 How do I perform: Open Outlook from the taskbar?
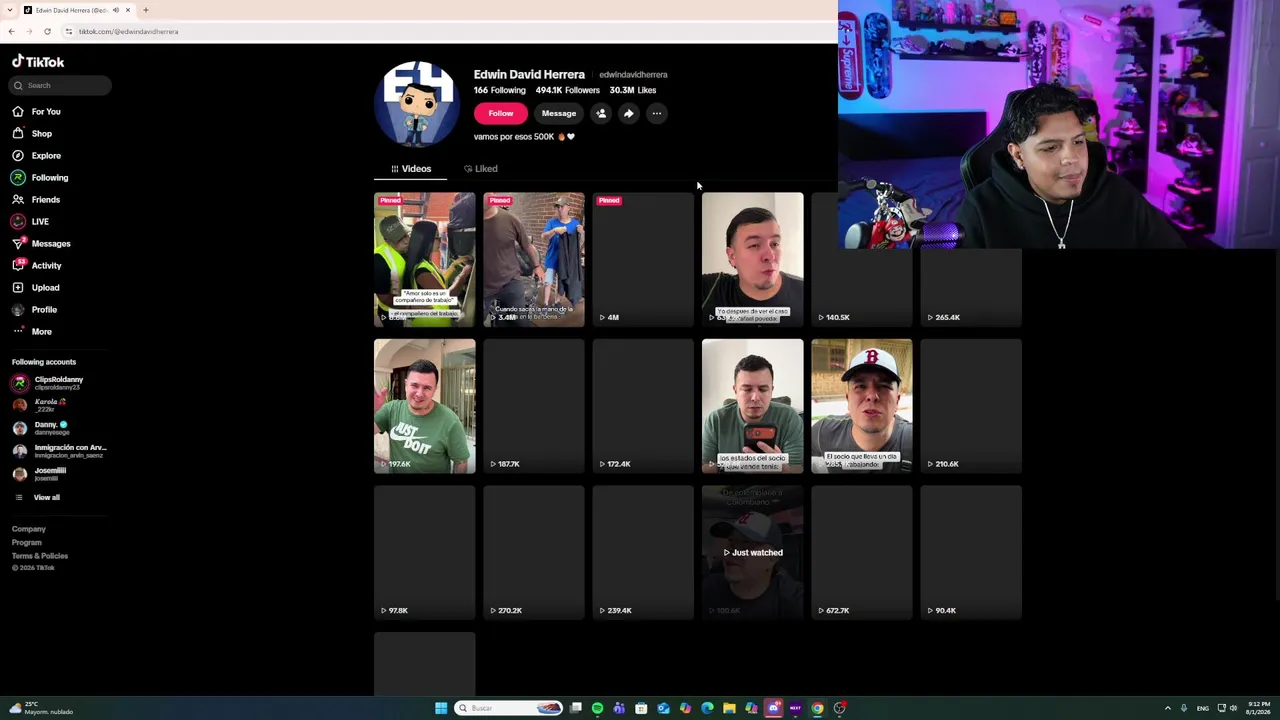click(663, 708)
